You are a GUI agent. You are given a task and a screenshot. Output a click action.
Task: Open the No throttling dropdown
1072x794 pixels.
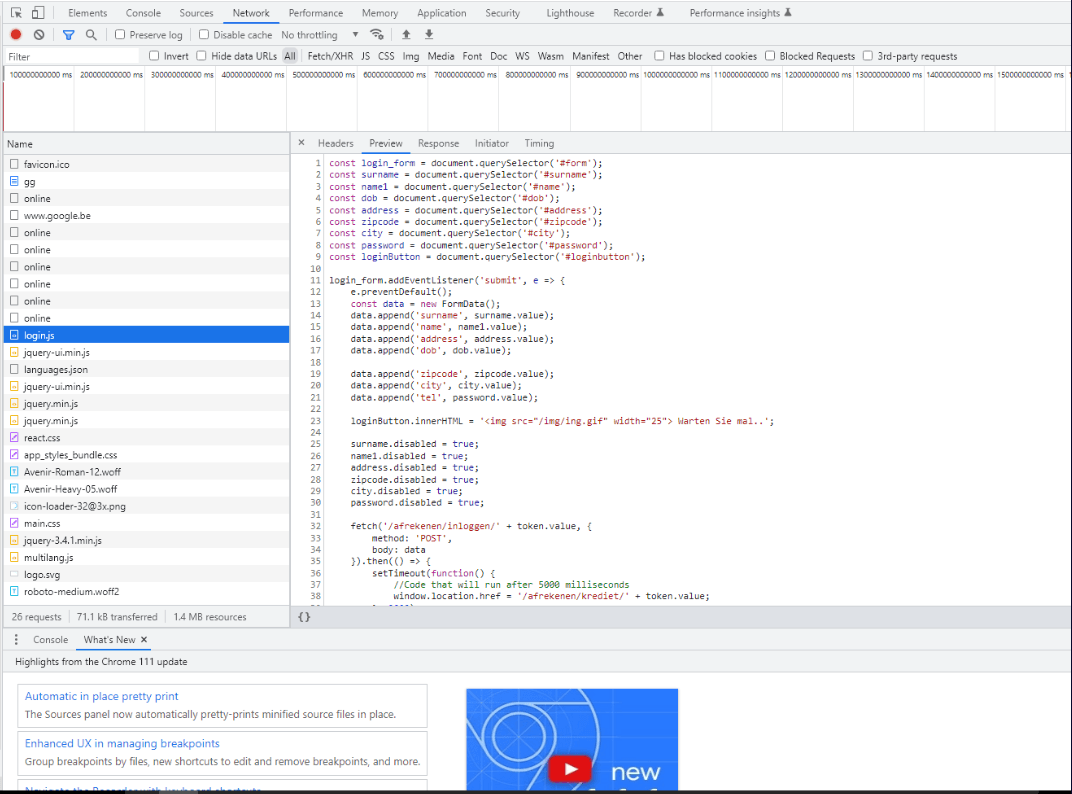click(319, 35)
